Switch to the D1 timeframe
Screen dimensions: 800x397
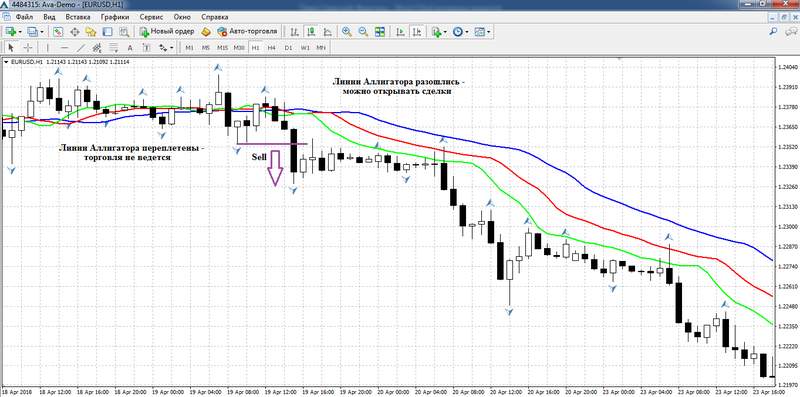288,47
